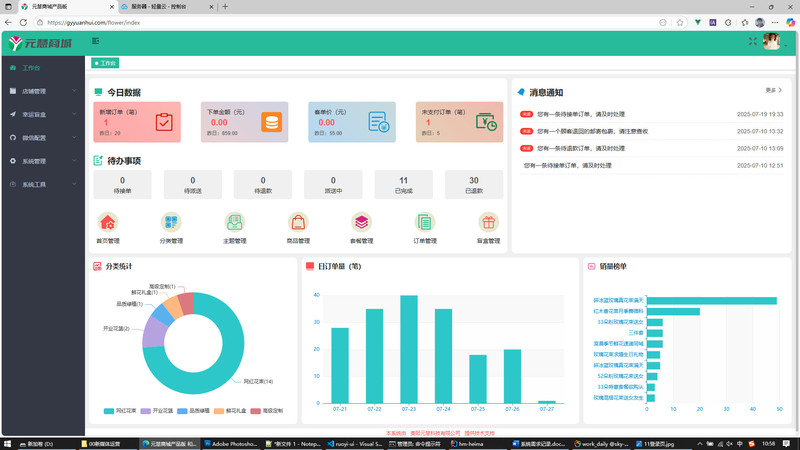Switch to Adobe Photoshop in the taskbar

point(231,444)
